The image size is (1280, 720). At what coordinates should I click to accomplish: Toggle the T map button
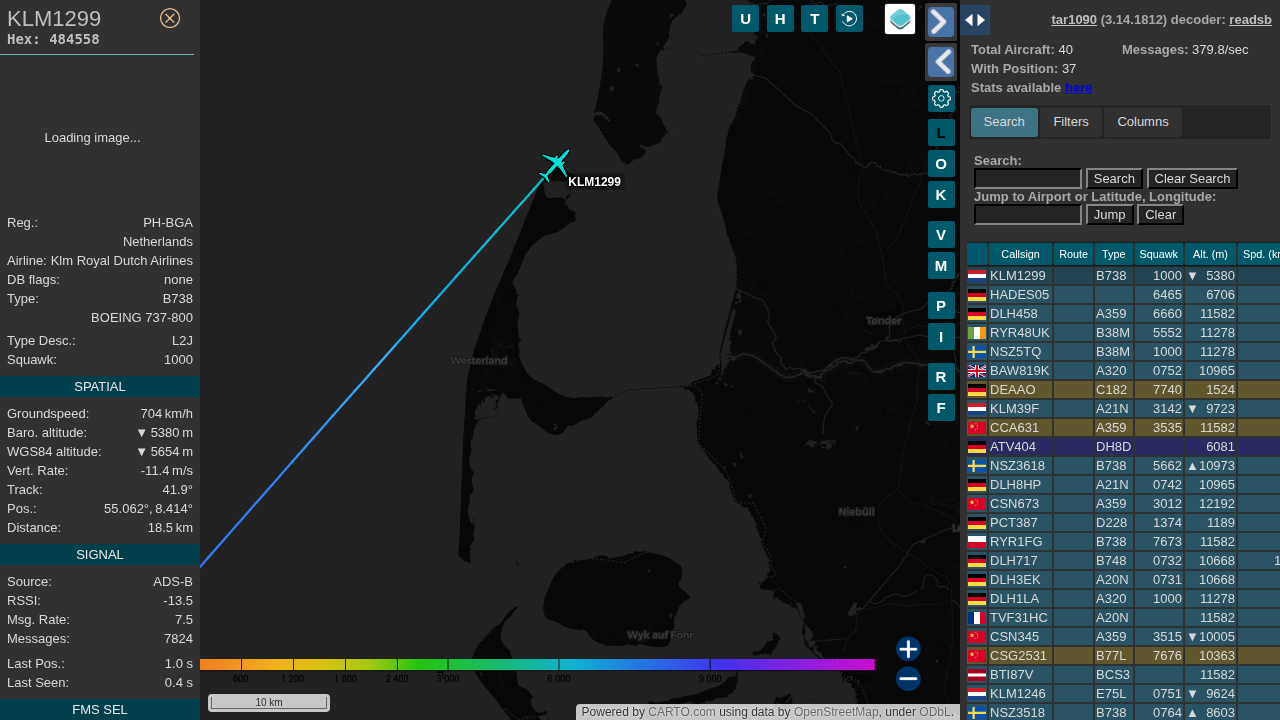814,18
